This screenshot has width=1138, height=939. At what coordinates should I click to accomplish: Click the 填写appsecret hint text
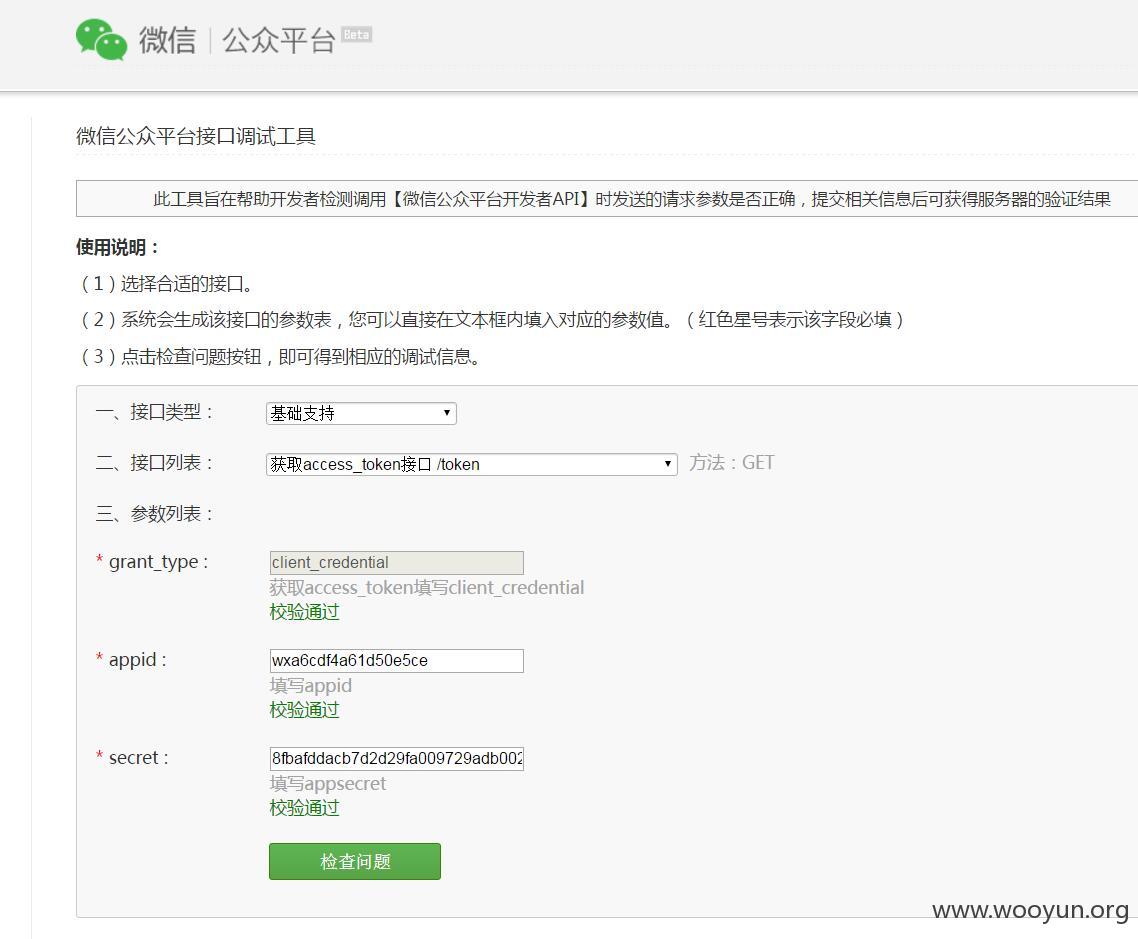327,783
